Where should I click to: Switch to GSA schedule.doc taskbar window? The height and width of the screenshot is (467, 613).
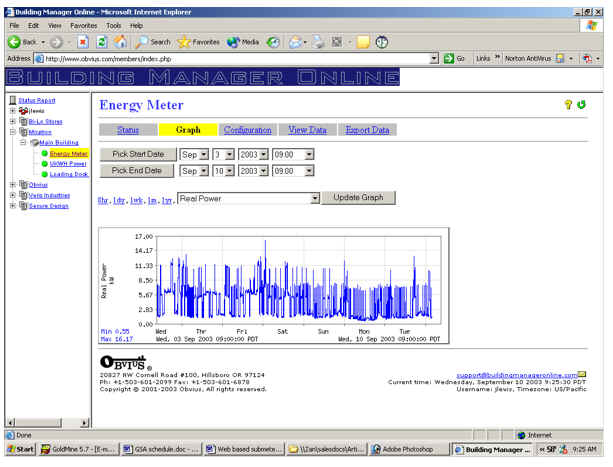point(161,449)
